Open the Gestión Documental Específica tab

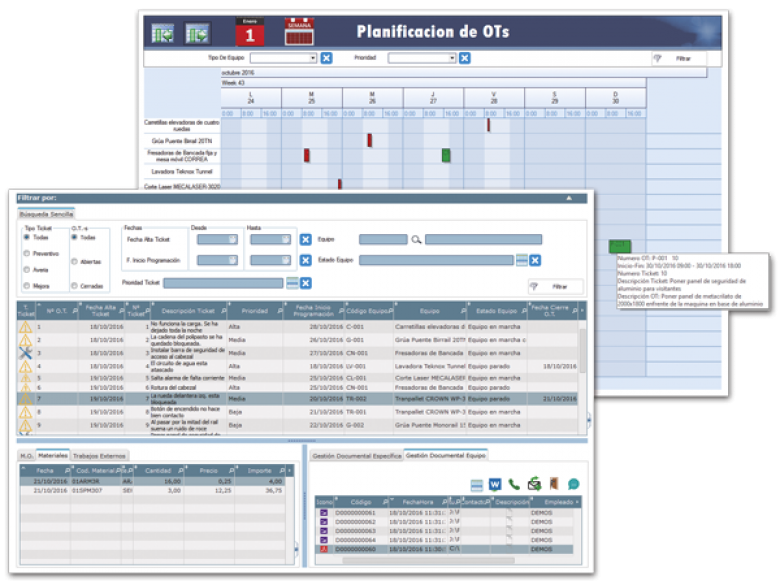tap(356, 456)
